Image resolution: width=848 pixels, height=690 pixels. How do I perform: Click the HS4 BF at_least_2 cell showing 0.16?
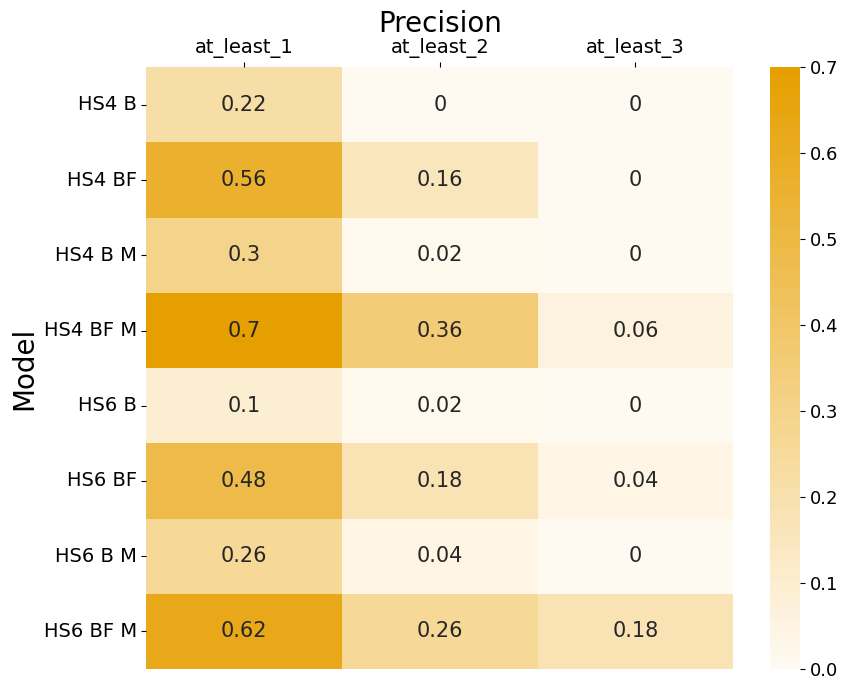click(439, 179)
